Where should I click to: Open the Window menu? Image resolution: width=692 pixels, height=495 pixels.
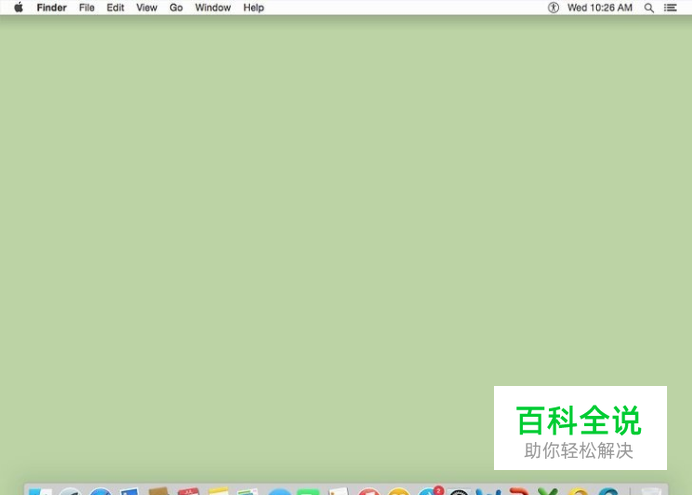point(213,8)
